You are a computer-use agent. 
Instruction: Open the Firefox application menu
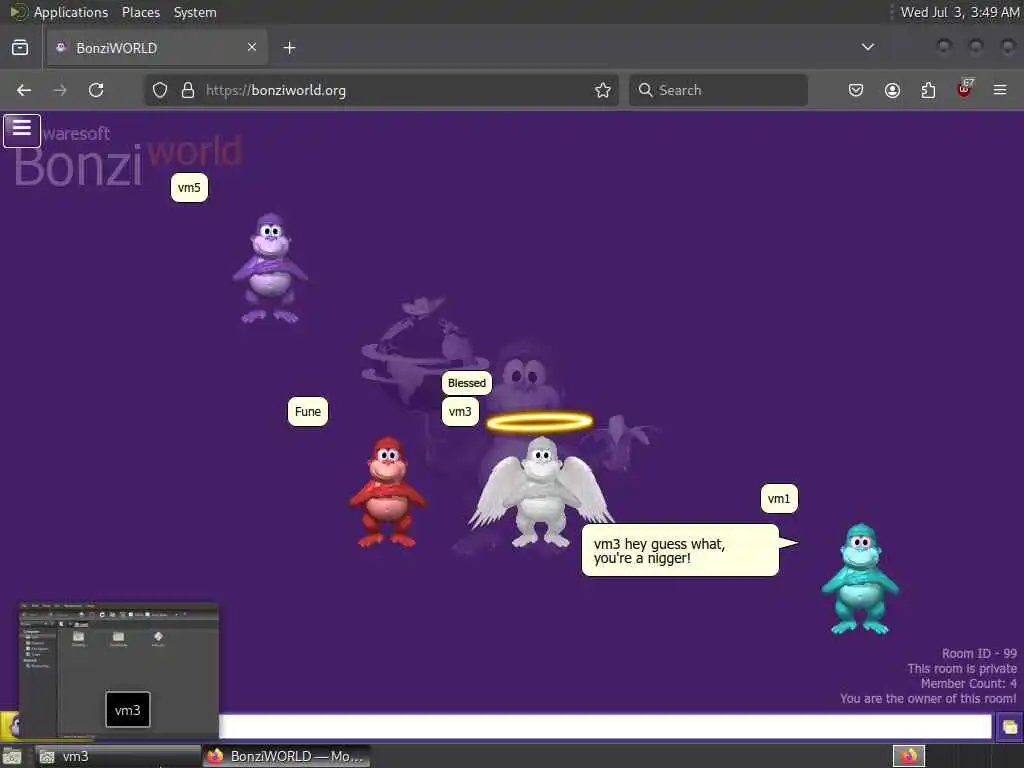pyautogui.click(x=1000, y=90)
